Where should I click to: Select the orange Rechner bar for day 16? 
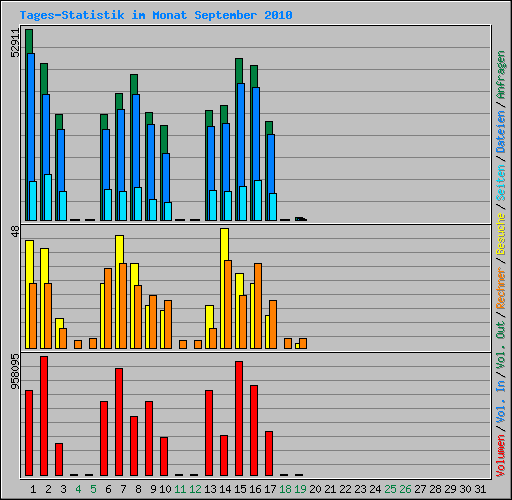[258, 306]
